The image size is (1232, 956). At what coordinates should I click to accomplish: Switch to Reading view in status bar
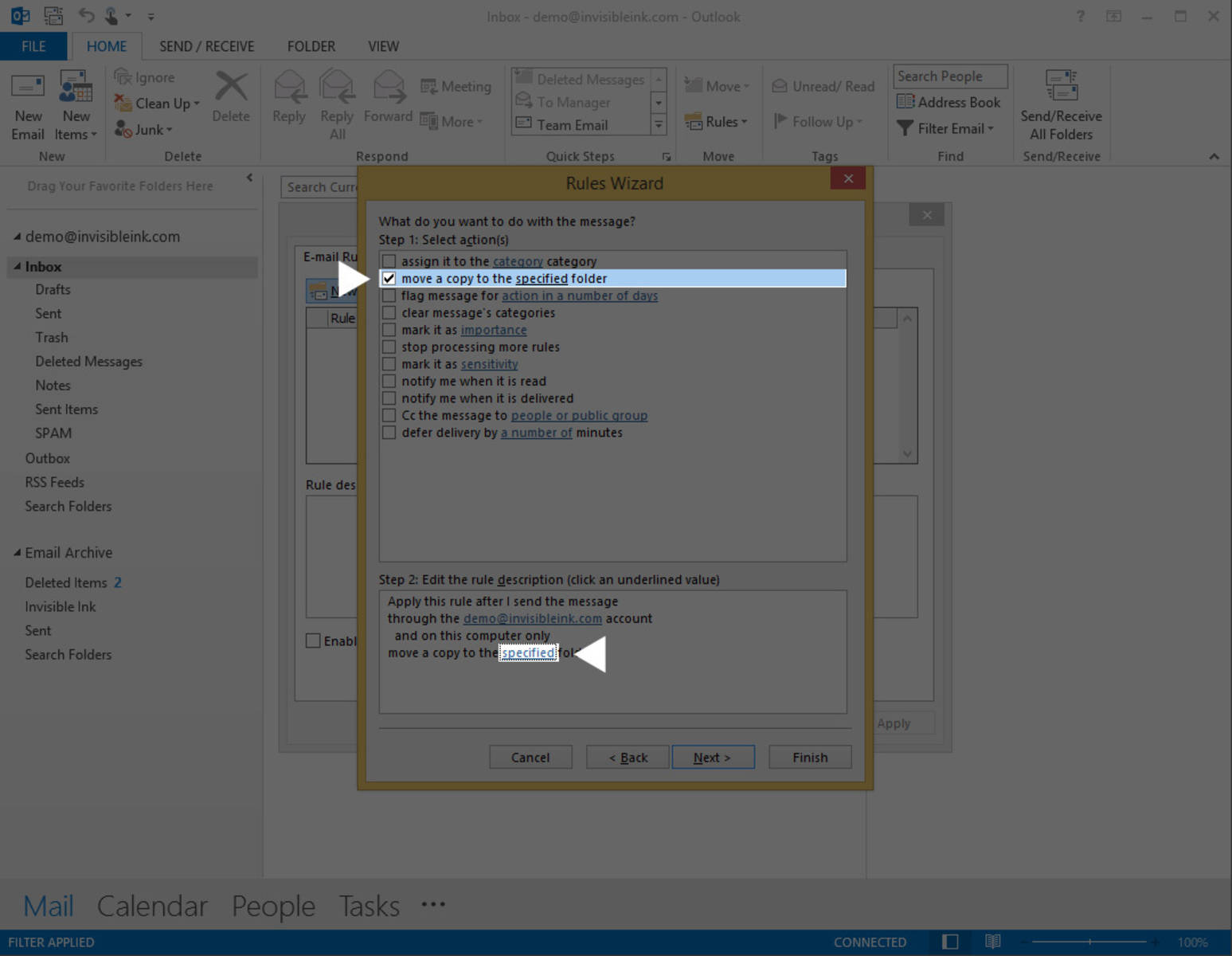point(992,942)
